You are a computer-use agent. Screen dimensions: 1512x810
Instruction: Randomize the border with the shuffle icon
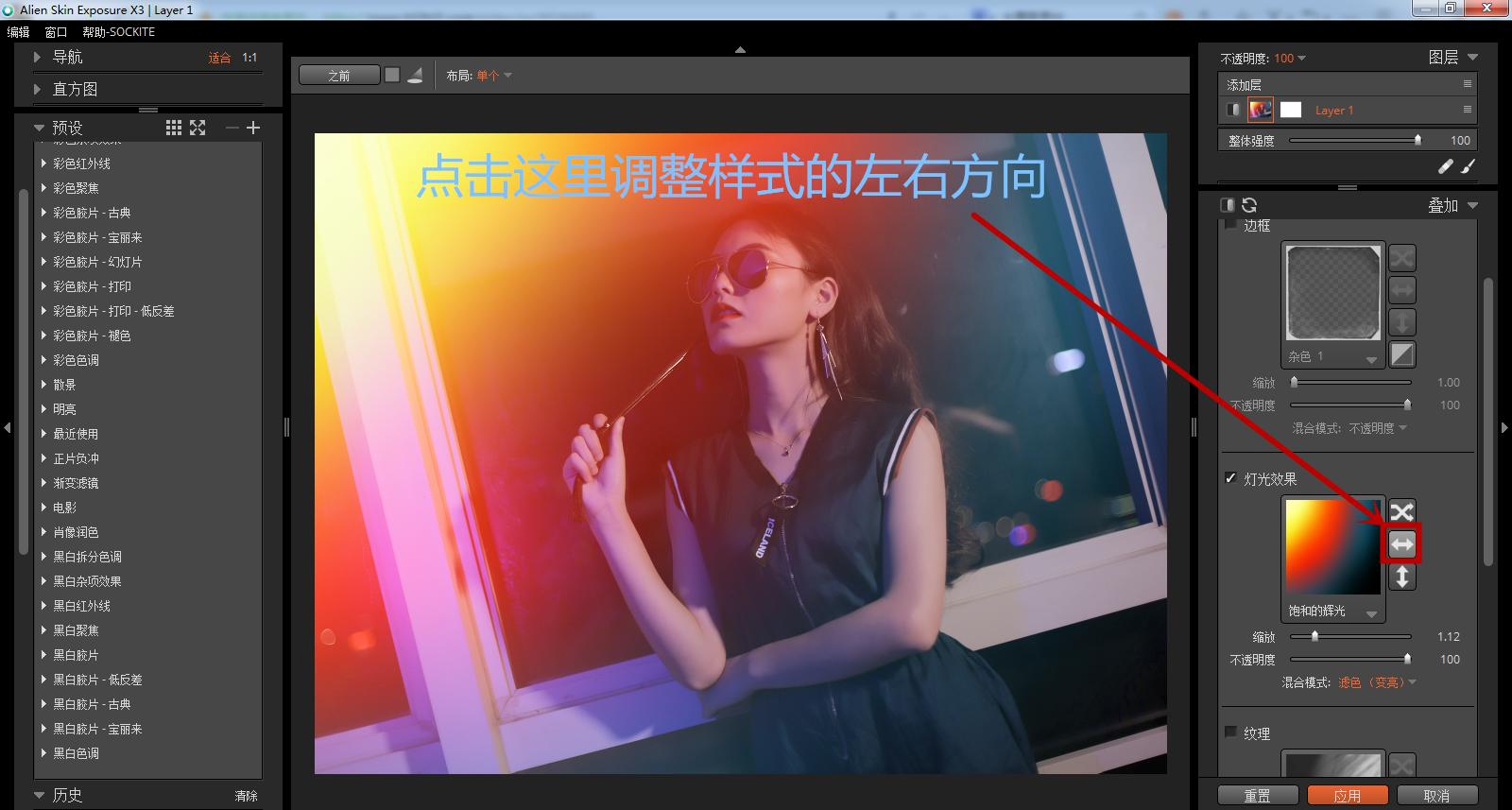(1402, 258)
